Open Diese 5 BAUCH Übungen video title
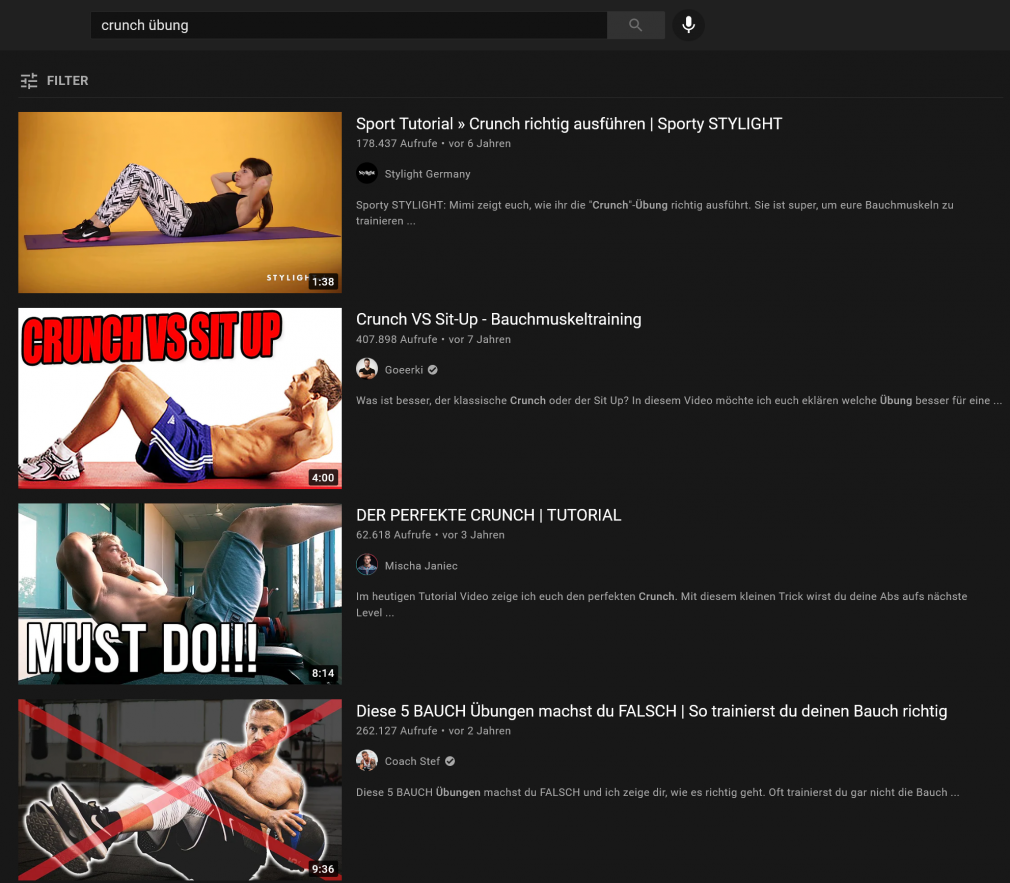Viewport: 1010px width, 883px height. point(651,711)
